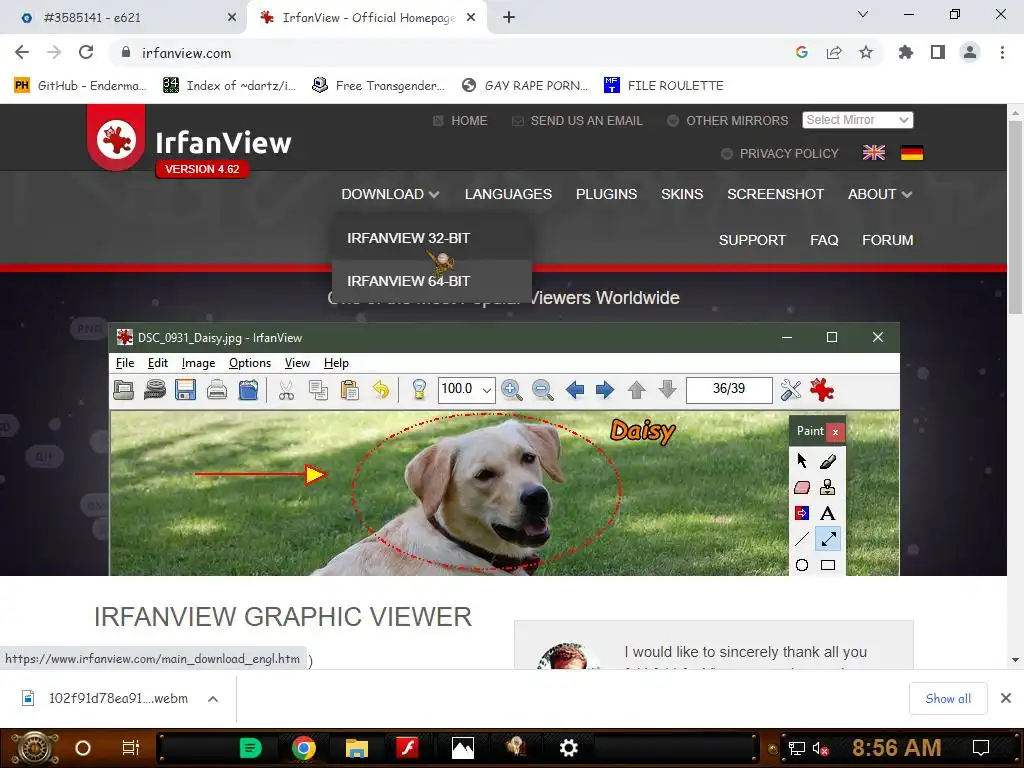Click Show all downloads
This screenshot has width=1024, height=768.
[948, 699]
